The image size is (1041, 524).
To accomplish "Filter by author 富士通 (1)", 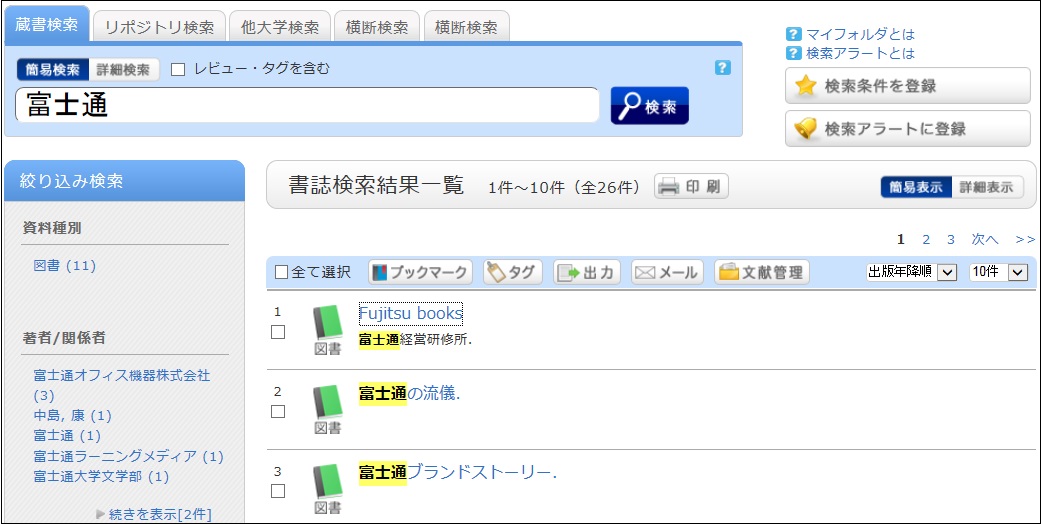I will (x=67, y=436).
